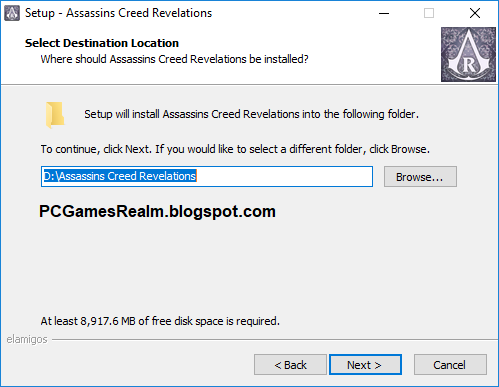This screenshot has width=499, height=387.
Task: Click the Setup - Assassins Creed Revelations title text
Action: 118,13
